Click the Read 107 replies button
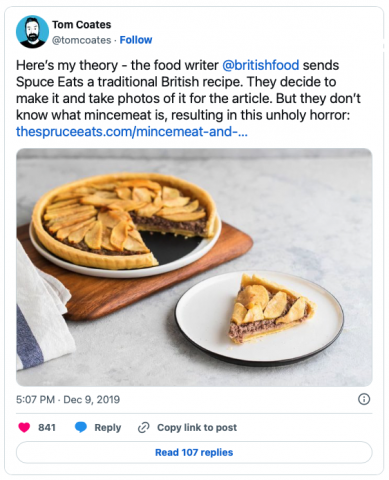 (x=194, y=452)
